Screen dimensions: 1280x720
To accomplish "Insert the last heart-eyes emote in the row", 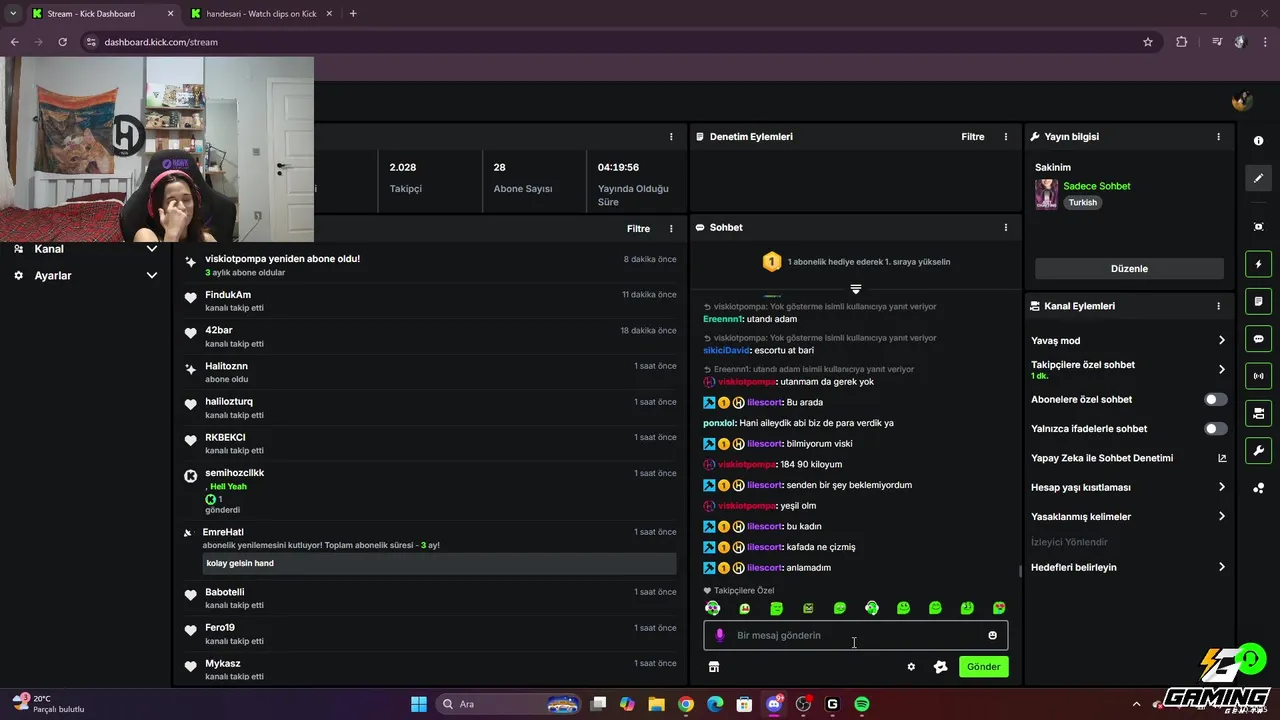I will tap(999, 608).
